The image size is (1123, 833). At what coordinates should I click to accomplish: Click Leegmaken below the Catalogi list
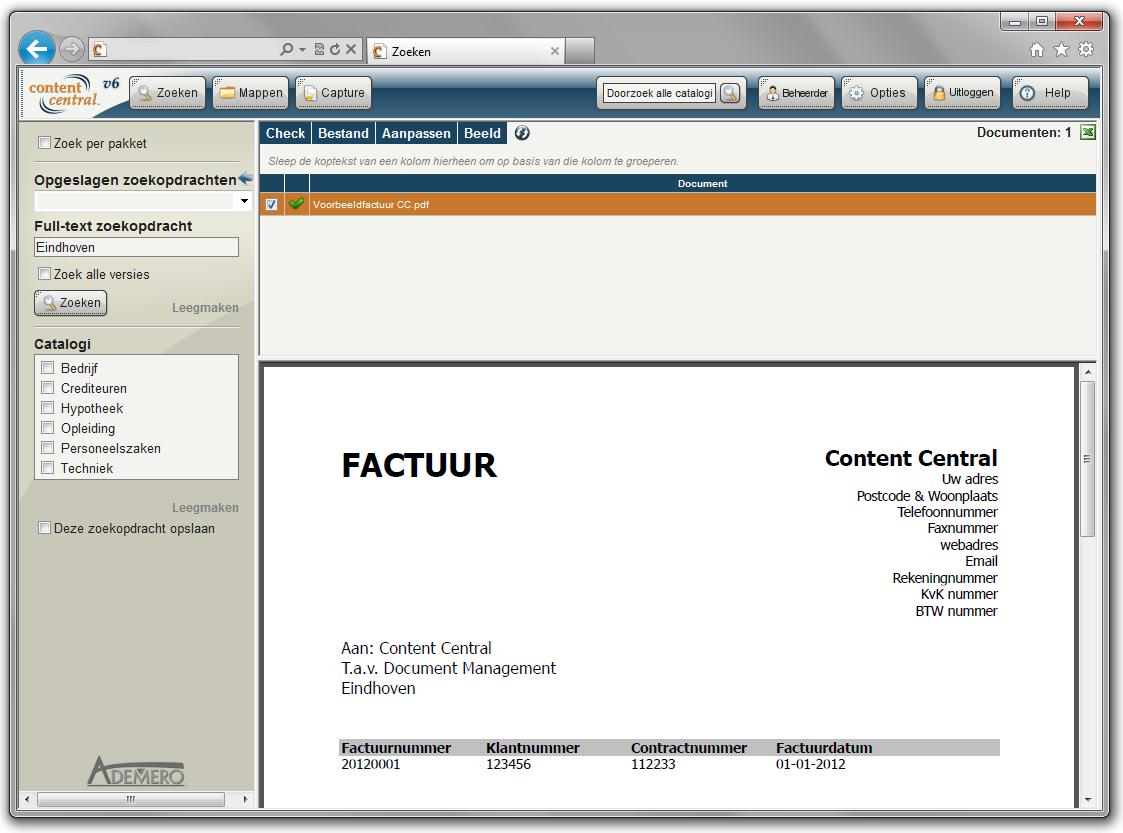tap(205, 507)
